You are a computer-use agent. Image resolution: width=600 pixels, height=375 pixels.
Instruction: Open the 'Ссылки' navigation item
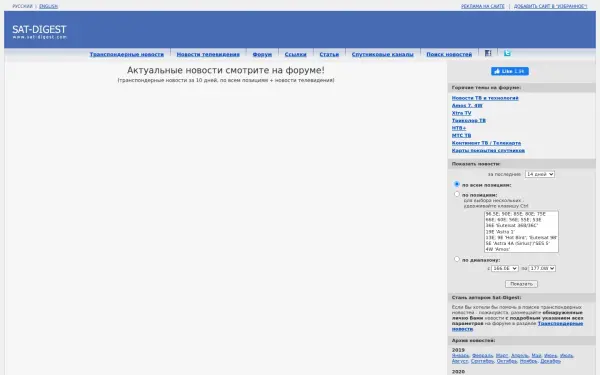pyautogui.click(x=295, y=54)
